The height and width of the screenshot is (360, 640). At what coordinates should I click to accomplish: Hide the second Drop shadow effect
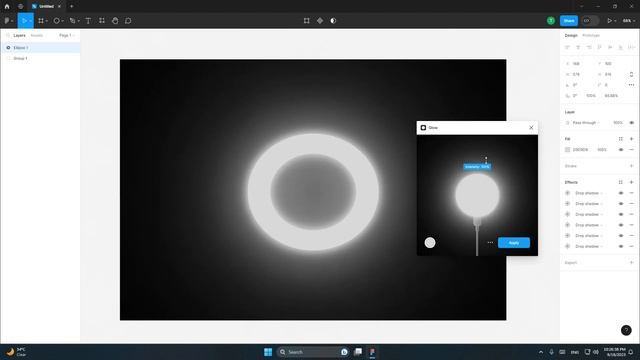(x=620, y=204)
